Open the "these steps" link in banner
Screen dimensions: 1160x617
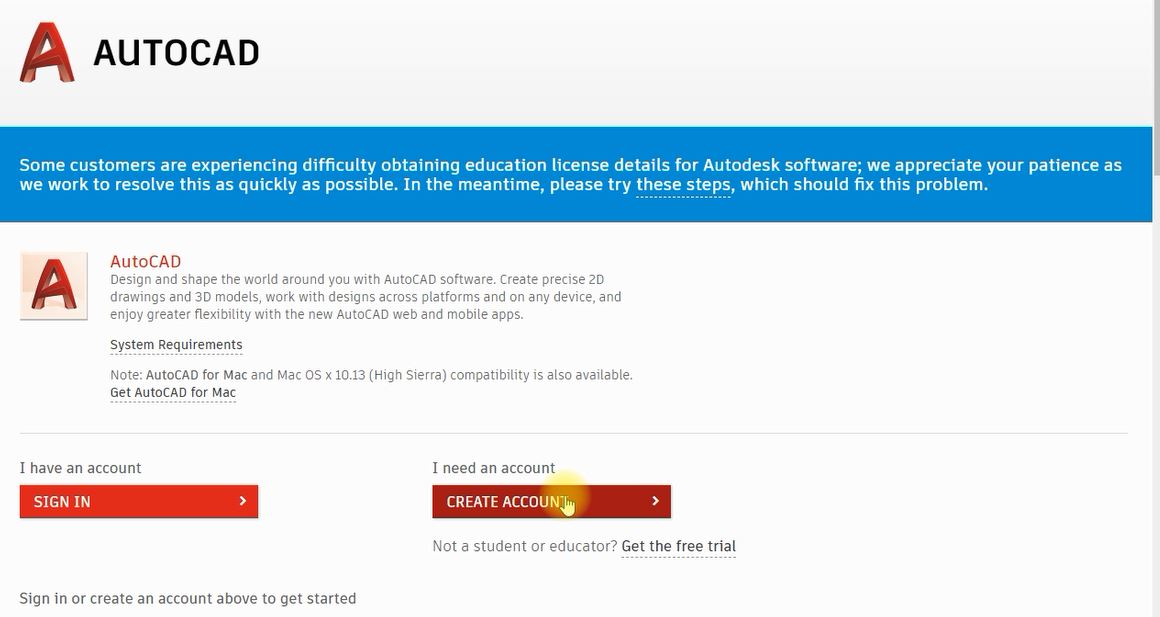[x=684, y=185]
